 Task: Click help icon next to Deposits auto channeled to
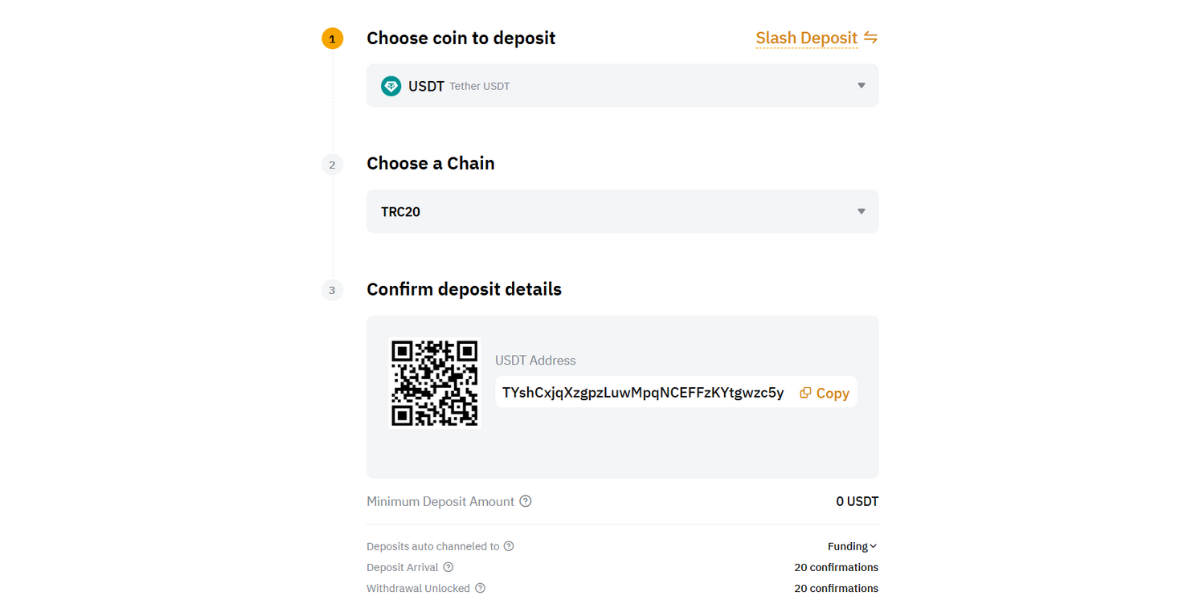tap(509, 546)
